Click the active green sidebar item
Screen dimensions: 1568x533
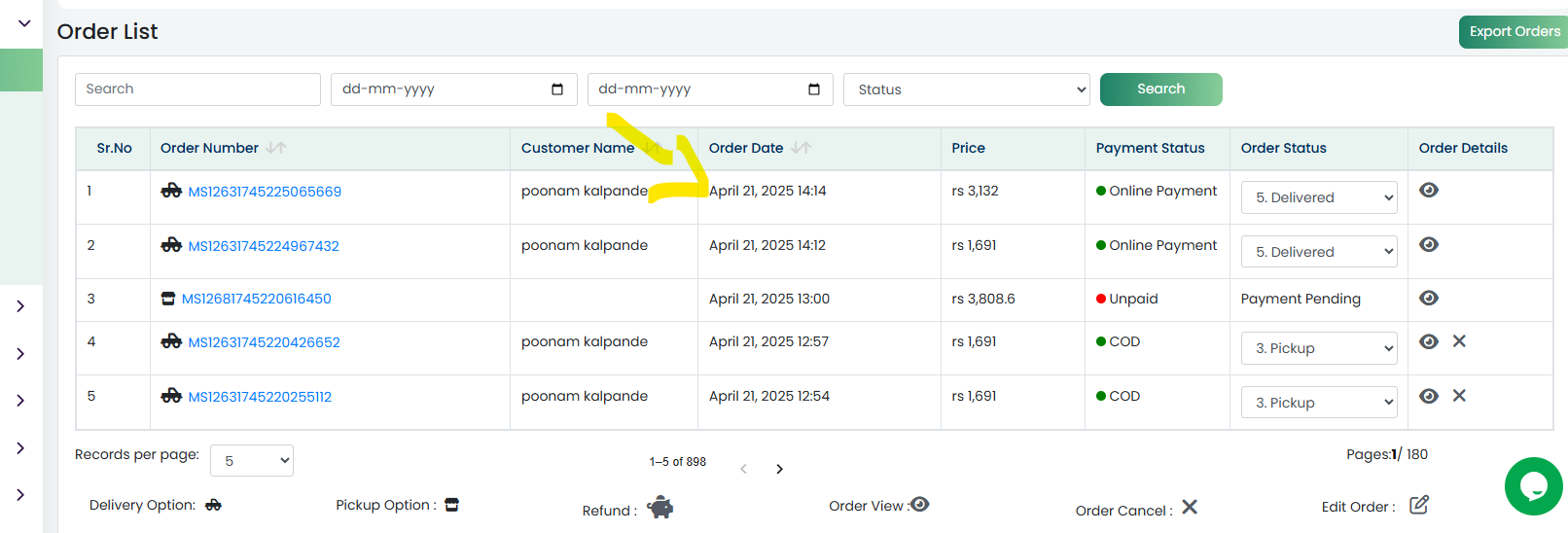point(21,70)
